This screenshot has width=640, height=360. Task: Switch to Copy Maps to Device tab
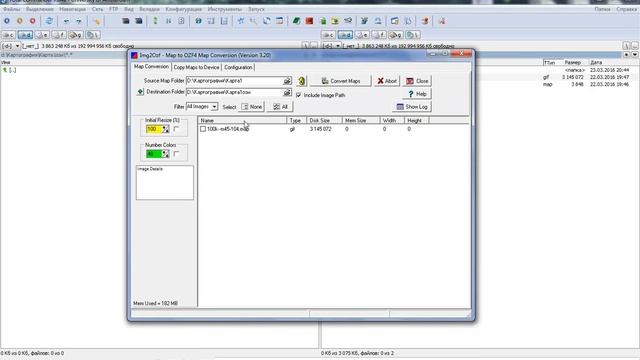(196, 67)
